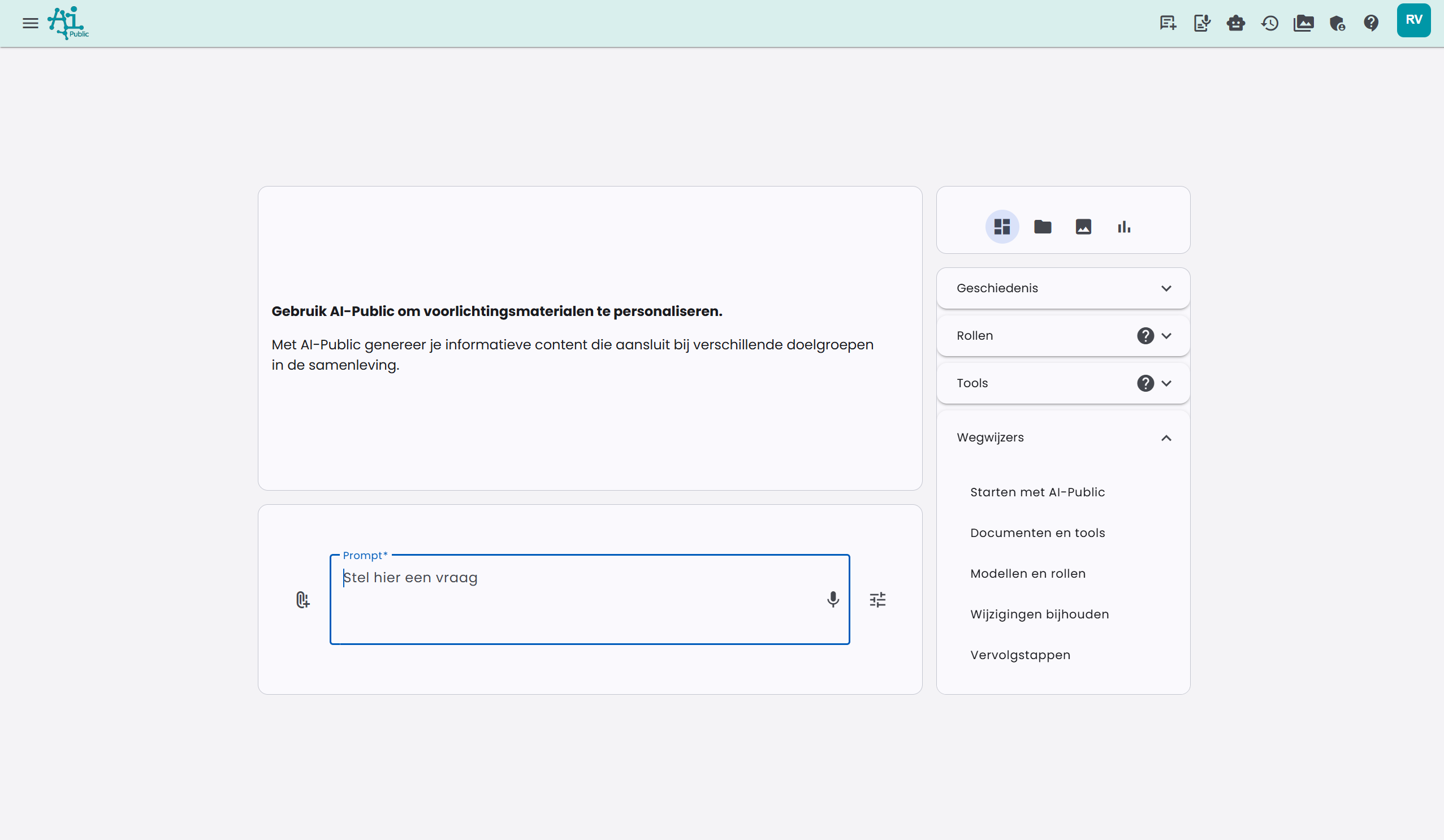Open the prompt settings sliders icon
Image resolution: width=1444 pixels, height=840 pixels.
click(x=877, y=600)
